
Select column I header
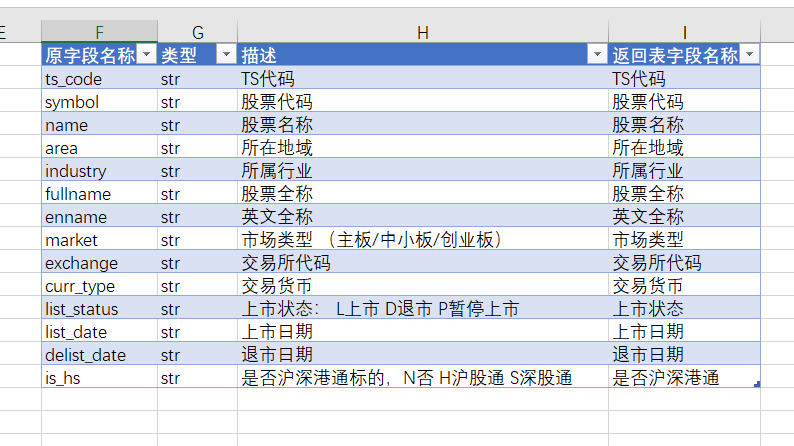(x=684, y=32)
